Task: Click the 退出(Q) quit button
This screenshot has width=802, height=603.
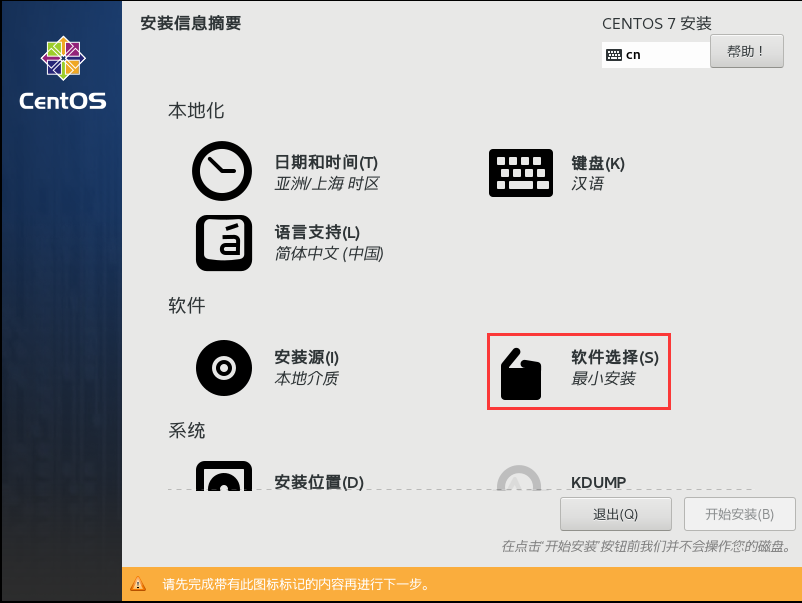Action: pyautogui.click(x=616, y=514)
